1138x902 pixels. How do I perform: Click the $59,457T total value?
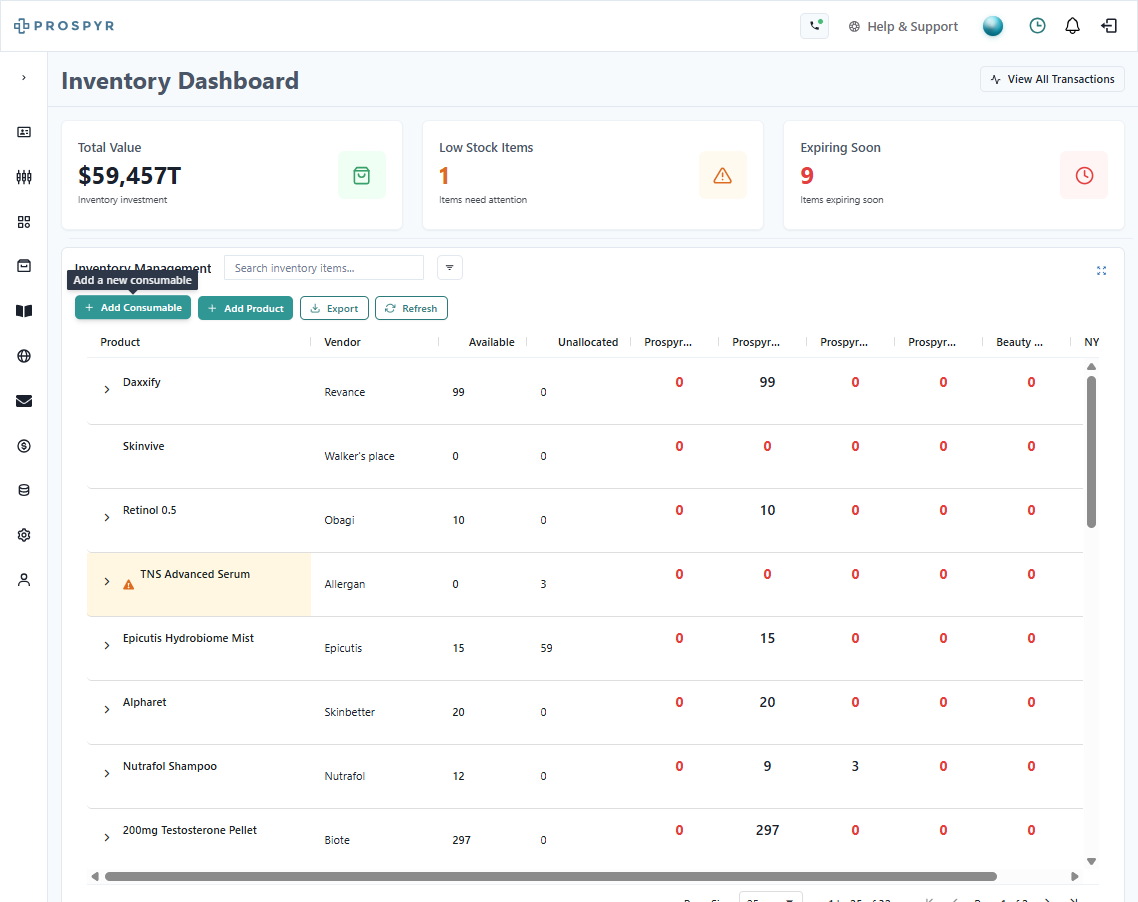point(129,176)
